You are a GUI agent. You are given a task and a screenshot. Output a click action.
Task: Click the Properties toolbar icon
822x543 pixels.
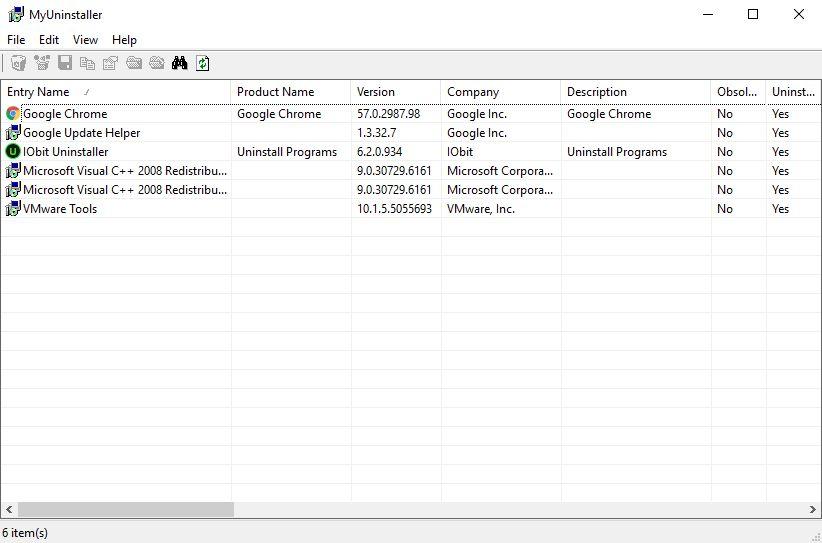[111, 63]
